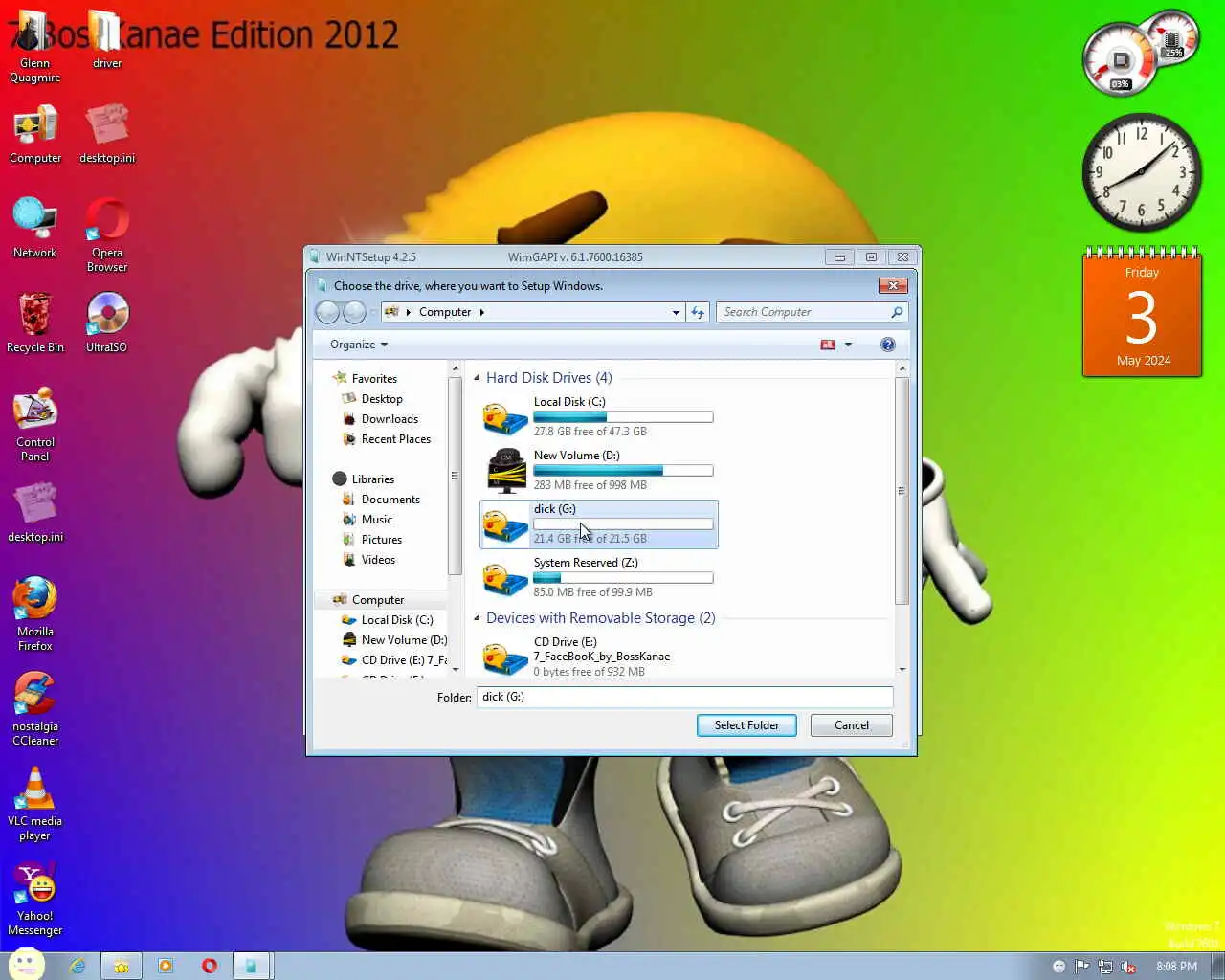Click the network tray icon

click(1105, 967)
